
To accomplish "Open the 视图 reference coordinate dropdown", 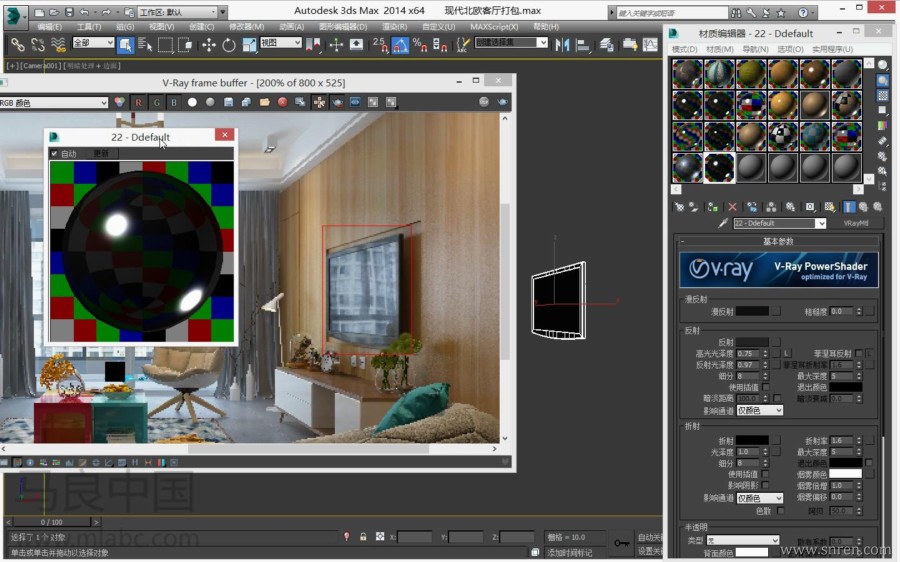I will tap(281, 42).
